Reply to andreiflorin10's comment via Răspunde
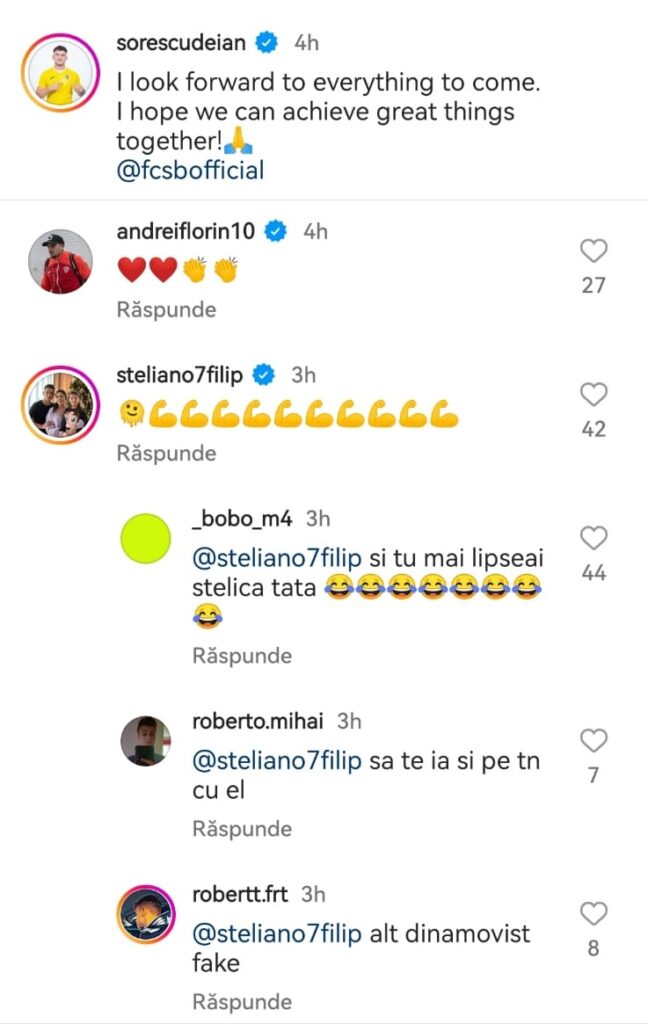 (166, 310)
